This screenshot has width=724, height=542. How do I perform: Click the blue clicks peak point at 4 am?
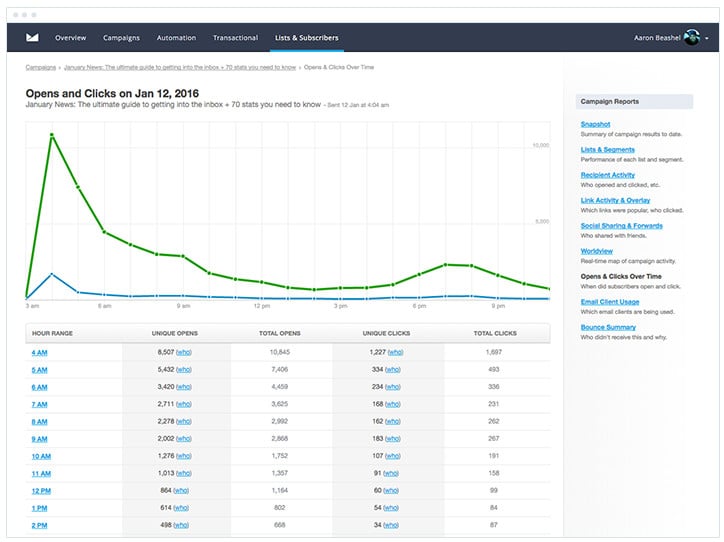pyautogui.click(x=52, y=274)
